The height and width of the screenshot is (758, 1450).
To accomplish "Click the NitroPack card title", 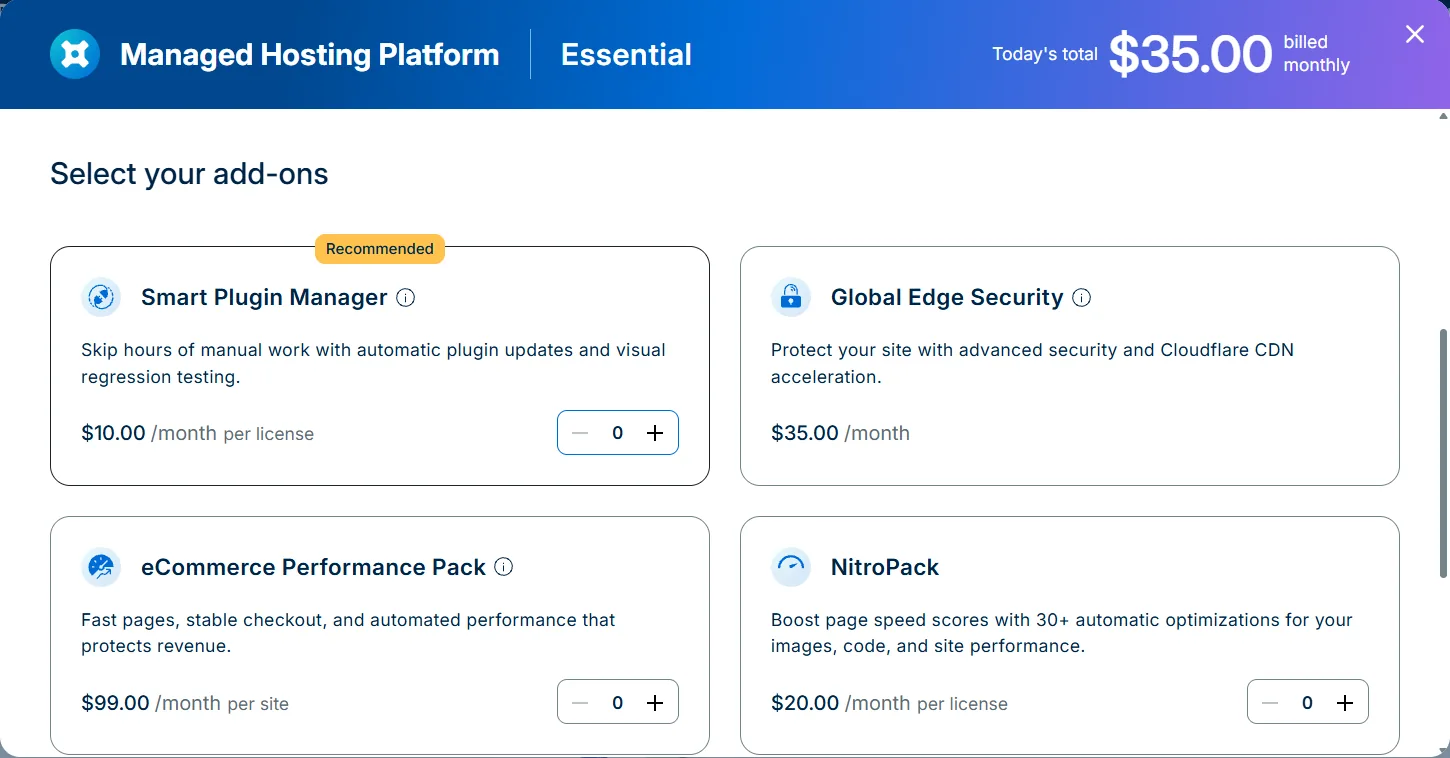I will (885, 567).
